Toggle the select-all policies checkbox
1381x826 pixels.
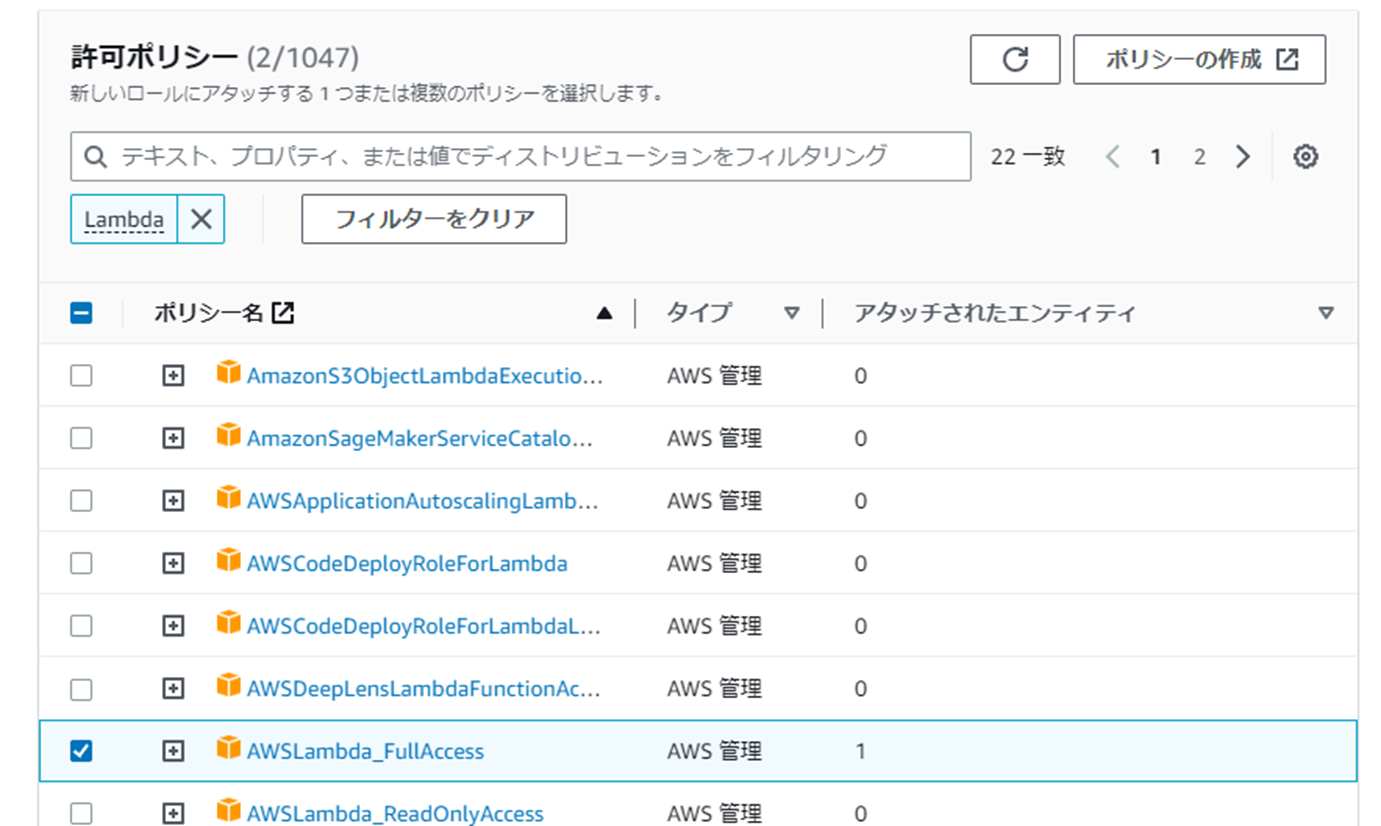tap(81, 313)
